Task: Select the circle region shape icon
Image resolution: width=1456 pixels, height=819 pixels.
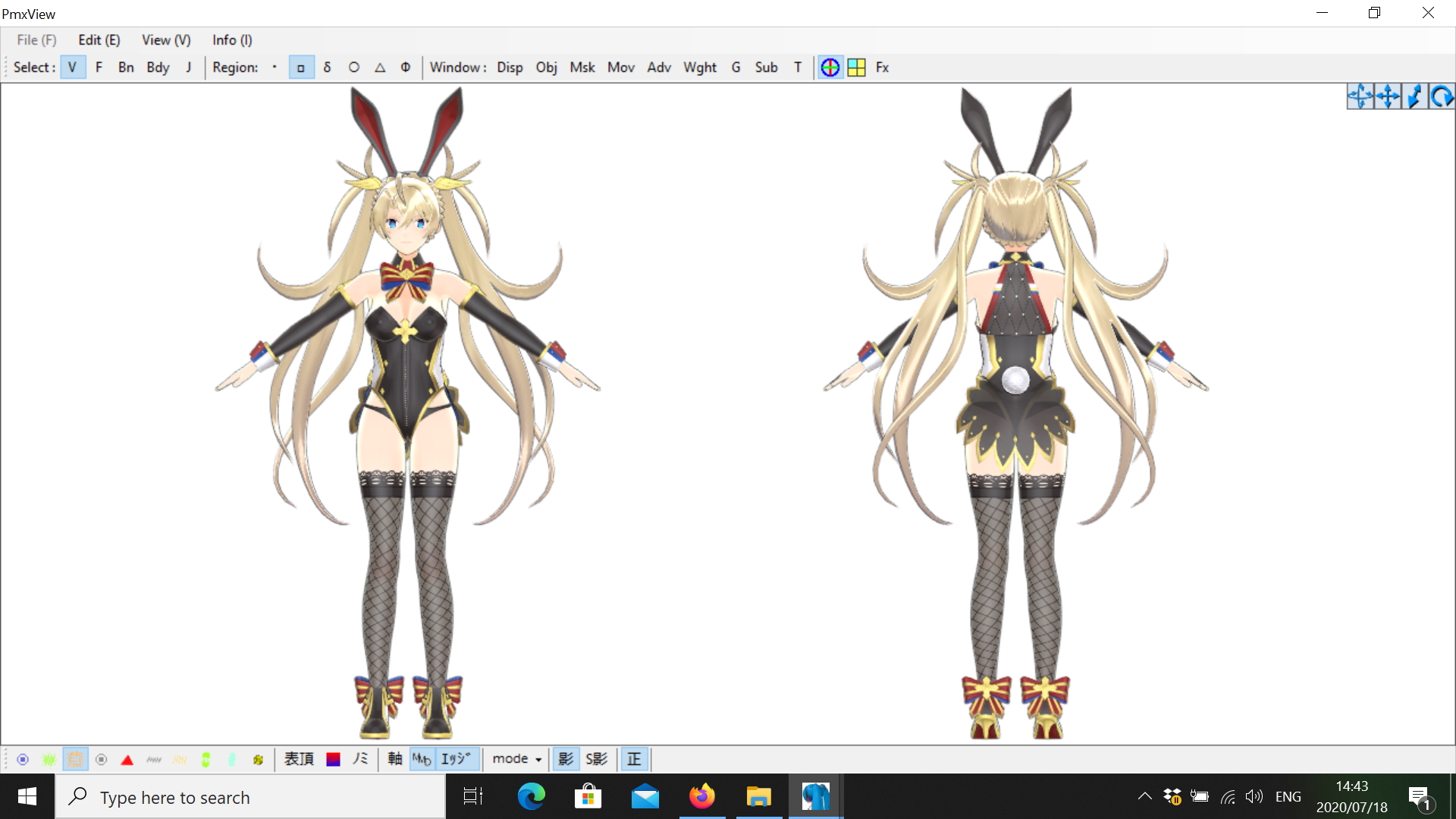Action: (x=353, y=67)
